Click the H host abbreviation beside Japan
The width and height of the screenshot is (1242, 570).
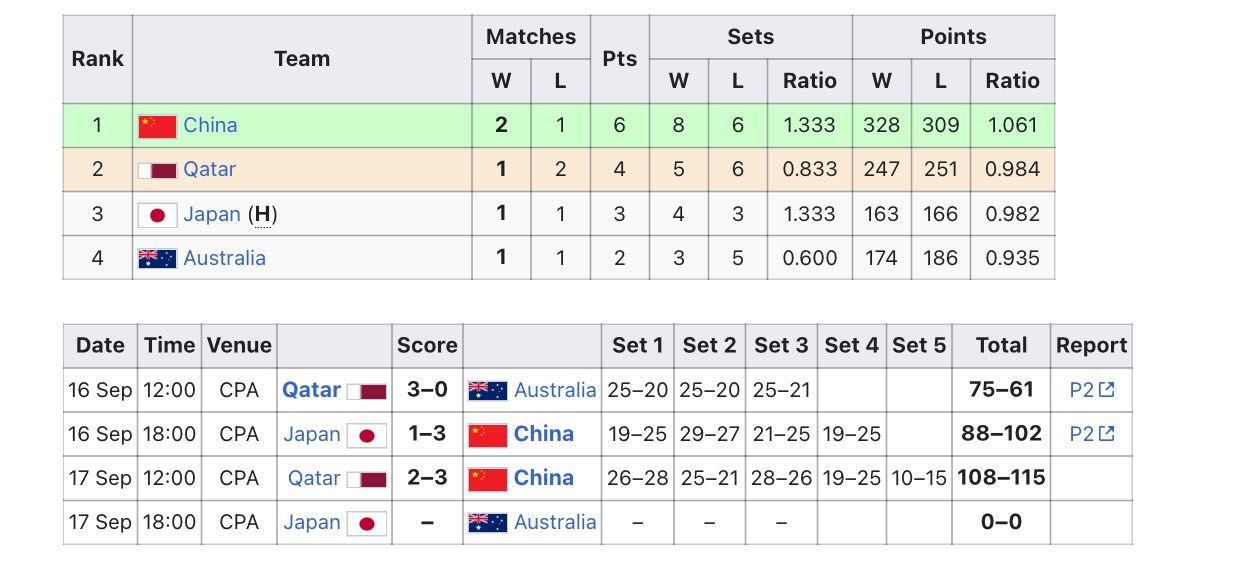(262, 214)
